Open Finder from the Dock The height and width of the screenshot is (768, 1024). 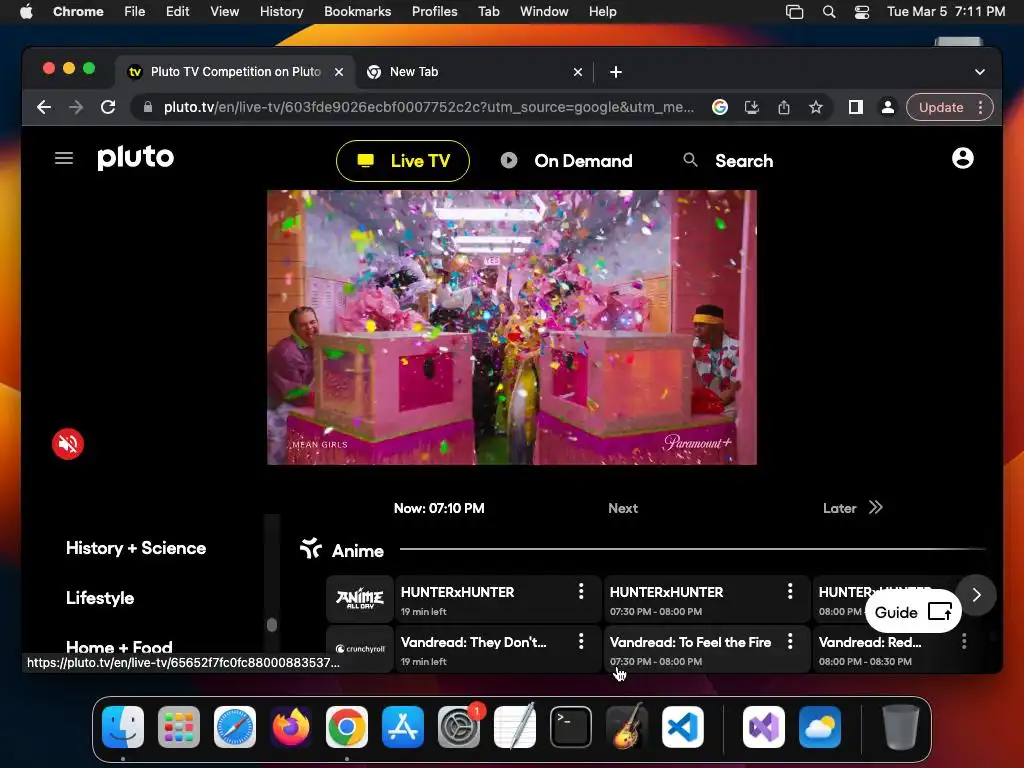123,727
